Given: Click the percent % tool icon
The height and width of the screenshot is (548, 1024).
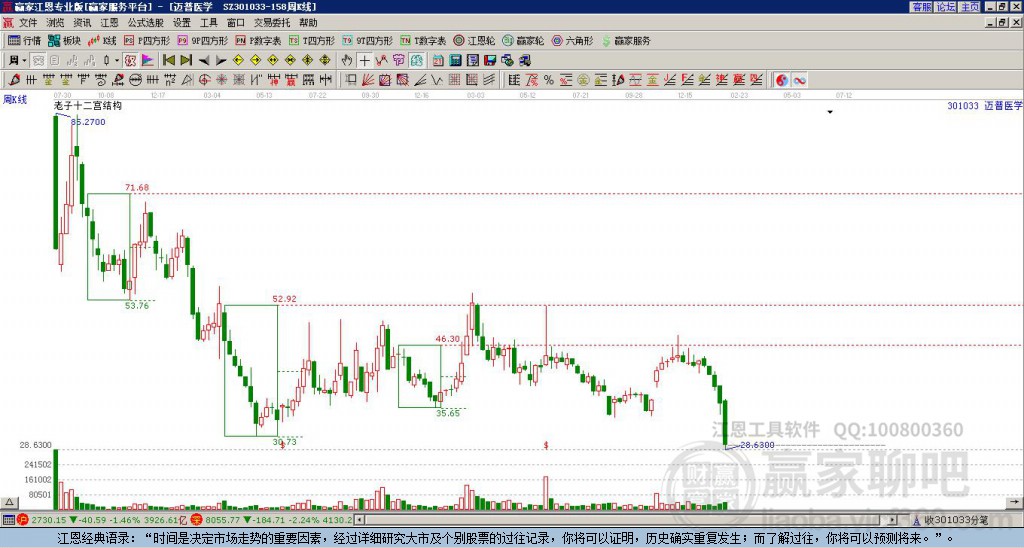Looking at the screenshot, I should point(549,80).
